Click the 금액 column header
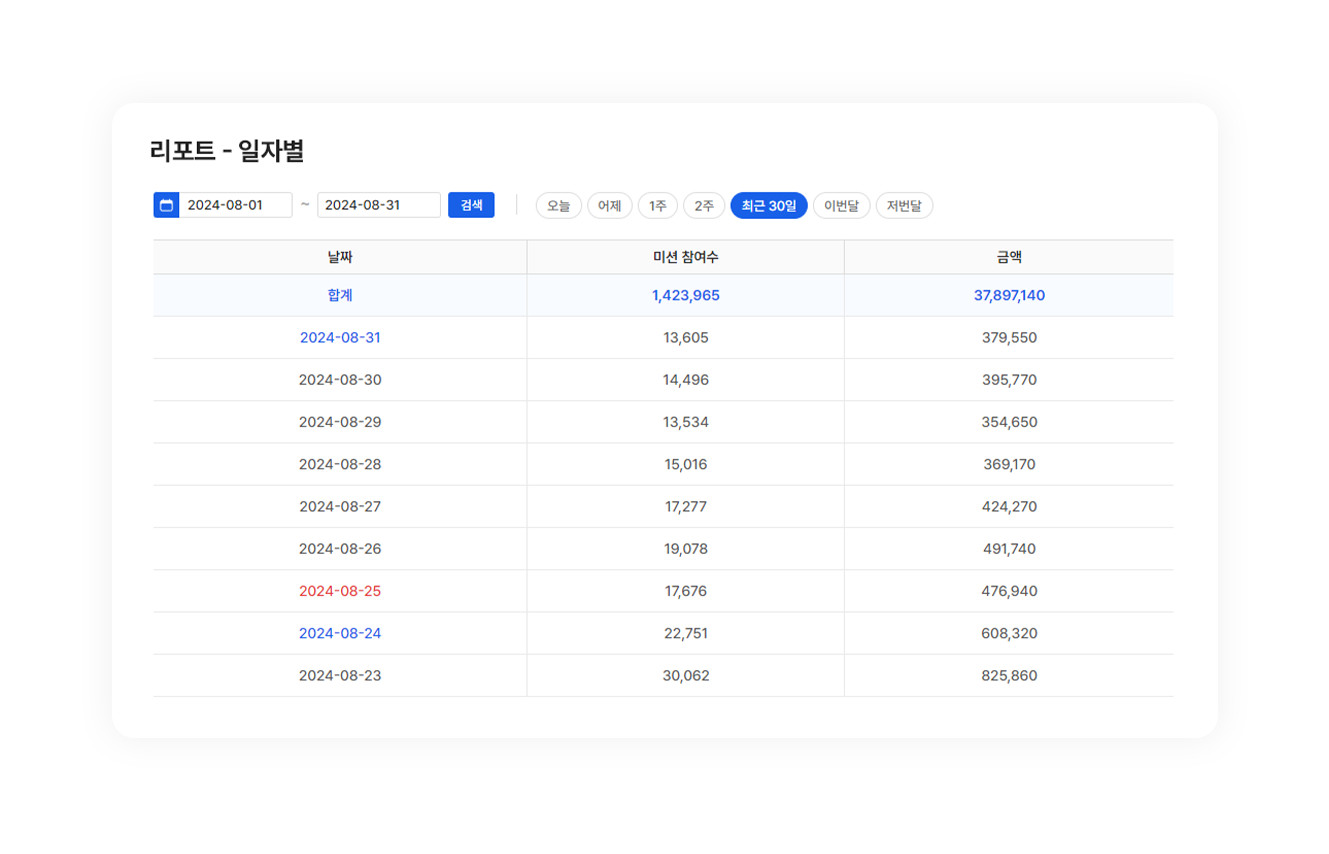This screenshot has width=1329, height=854. tap(1009, 257)
